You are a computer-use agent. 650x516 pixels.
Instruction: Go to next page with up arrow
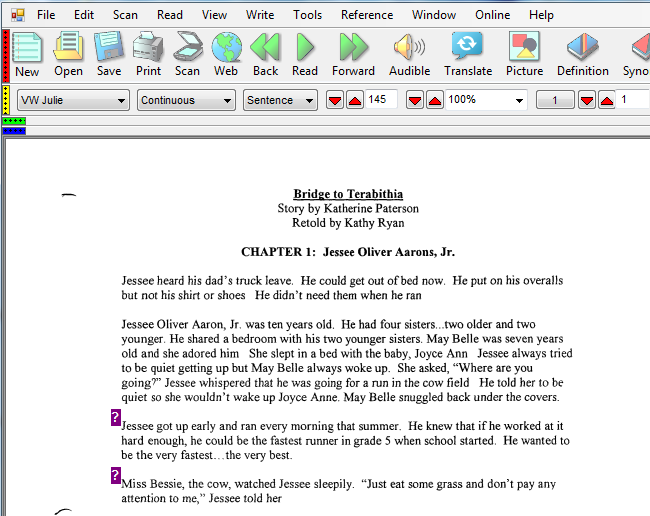click(607, 100)
